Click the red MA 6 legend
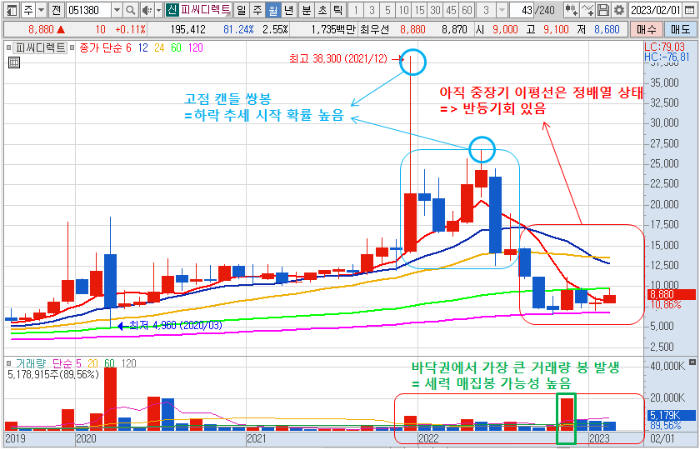The image size is (700, 449). pyautogui.click(x=129, y=47)
